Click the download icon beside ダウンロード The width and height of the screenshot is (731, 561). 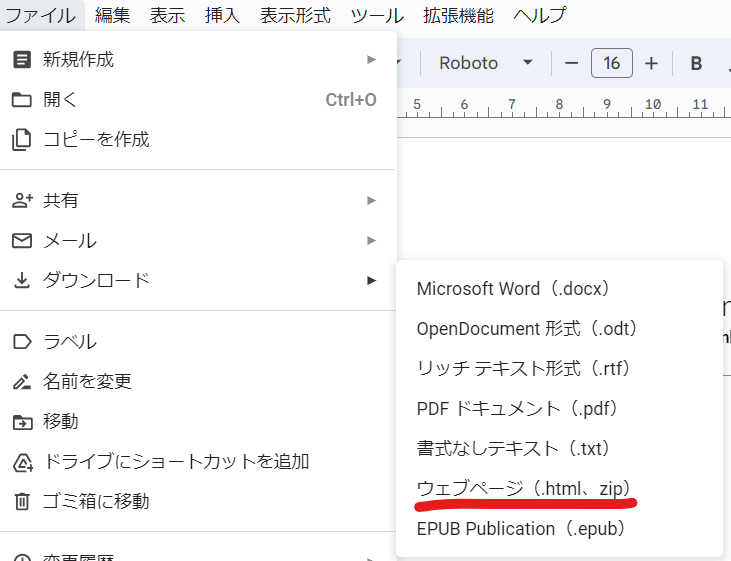[22, 281]
